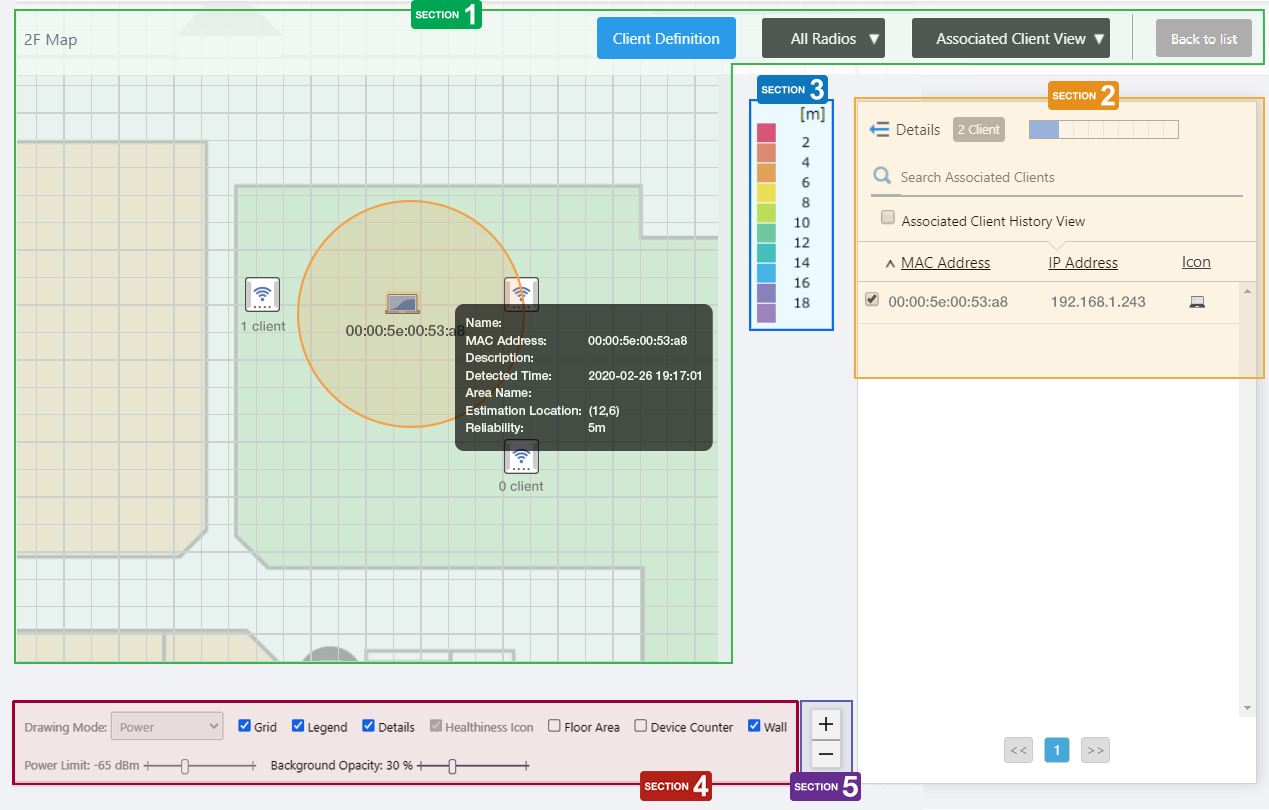Viewport: 1269px width, 810px height.
Task: Enable Associated Client History View checkbox
Action: click(888, 218)
